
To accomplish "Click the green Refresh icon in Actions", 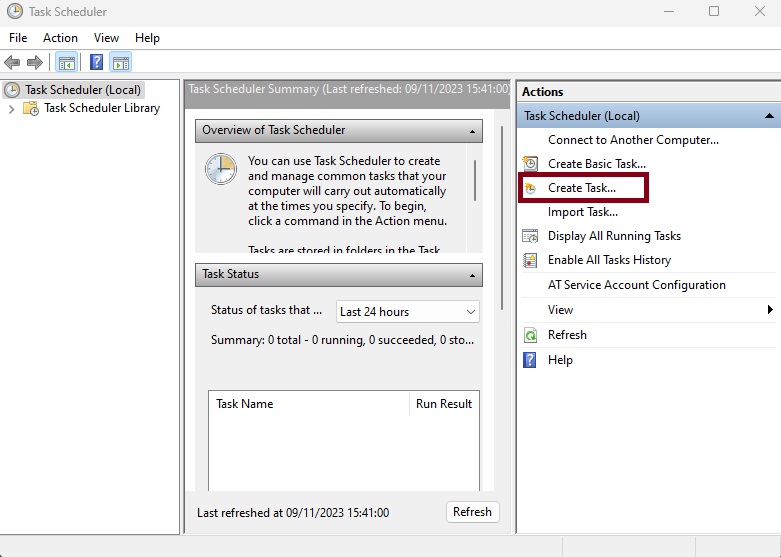I will click(x=530, y=335).
